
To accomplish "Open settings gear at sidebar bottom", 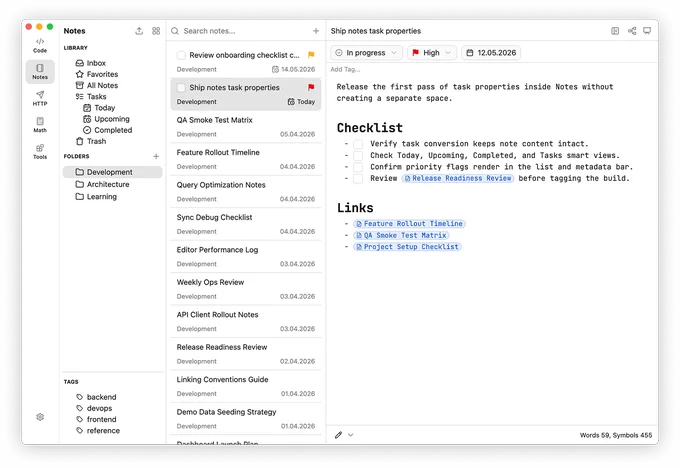I will click(x=40, y=417).
